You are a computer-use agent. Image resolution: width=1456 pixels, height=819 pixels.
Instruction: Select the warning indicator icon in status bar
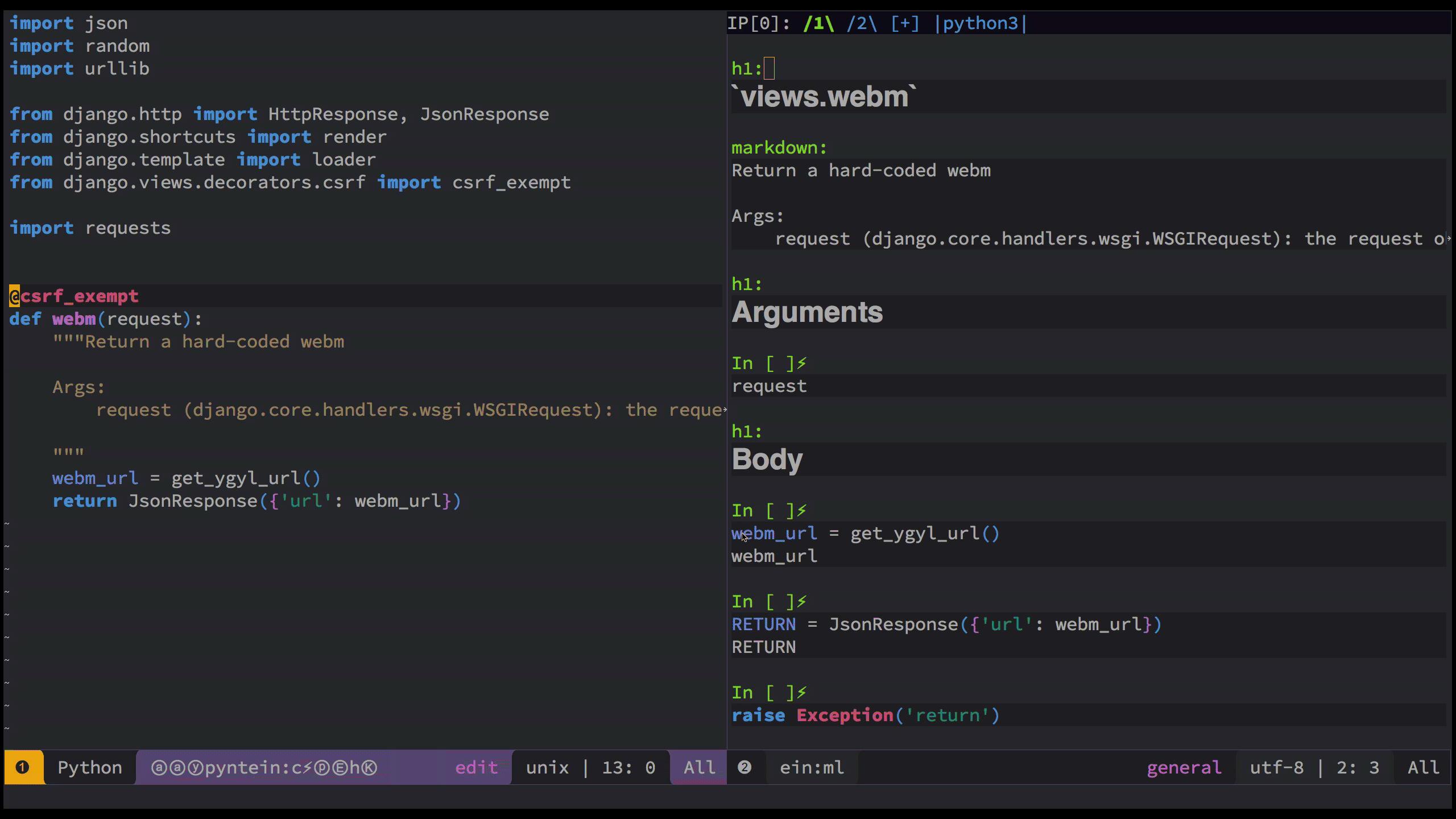(x=21, y=767)
